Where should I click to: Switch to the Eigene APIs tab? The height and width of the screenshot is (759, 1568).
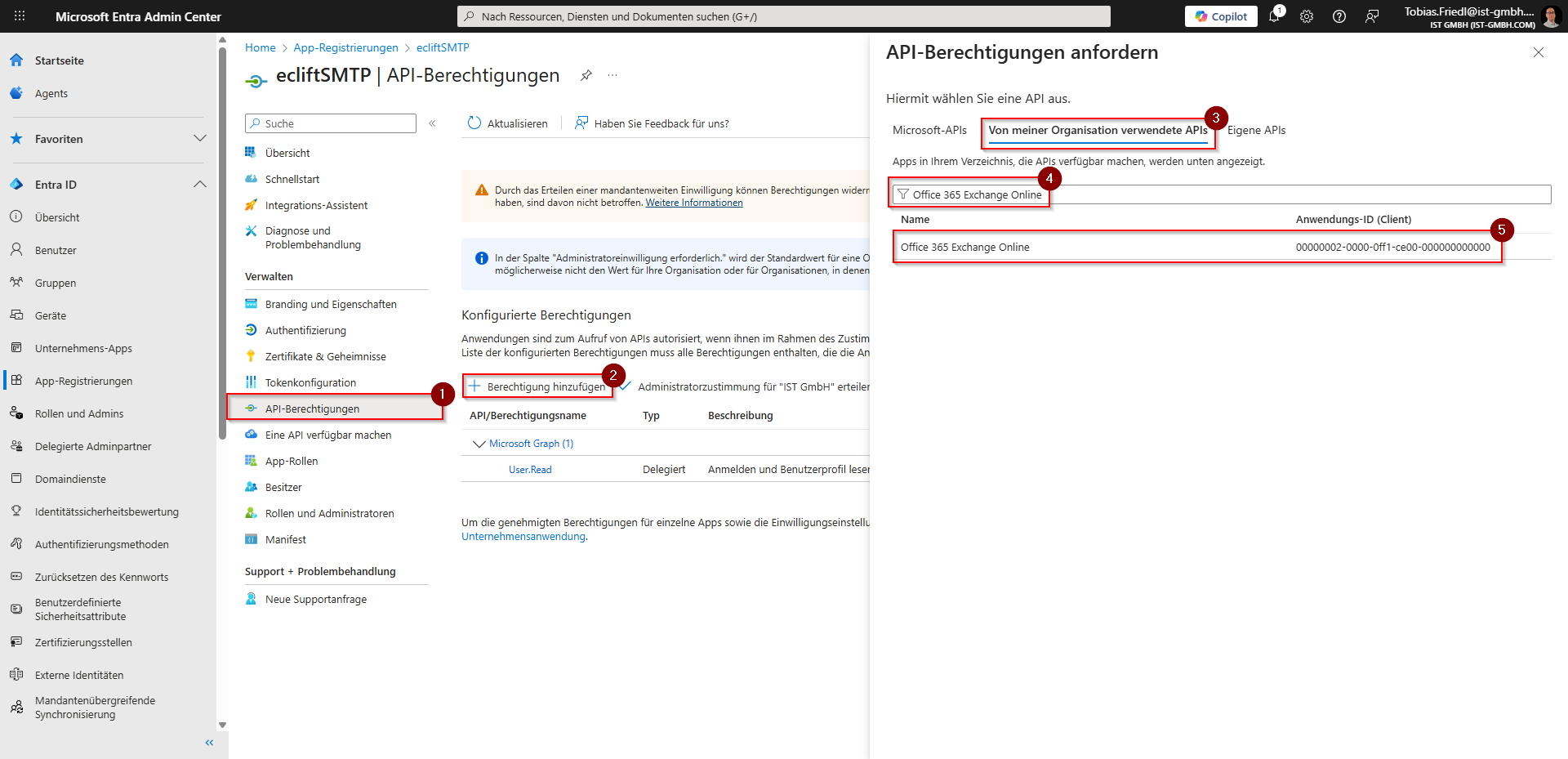(x=1256, y=130)
